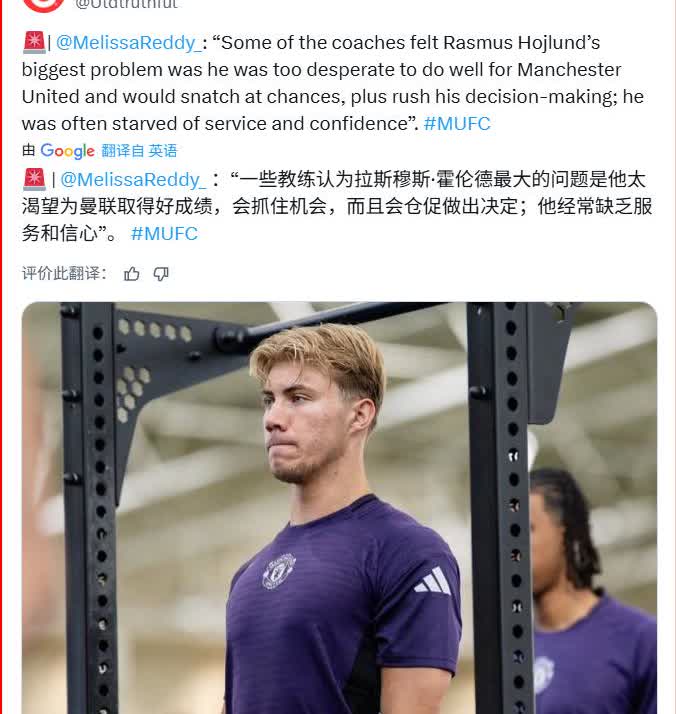Screen dimensions: 676x714
Task: Open @MelissaReddy_ mention in the Chinese translation
Action: click(x=133, y=179)
